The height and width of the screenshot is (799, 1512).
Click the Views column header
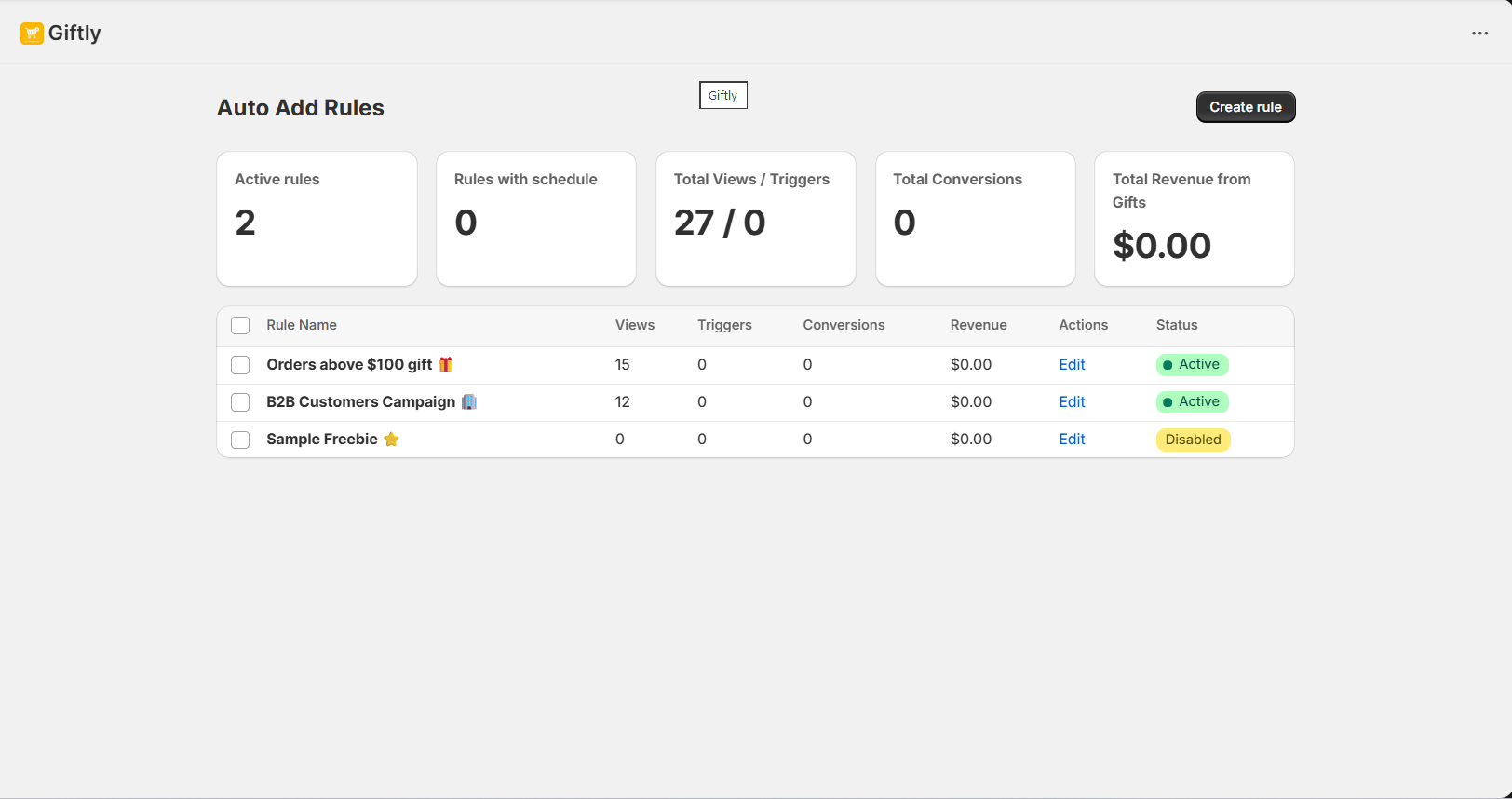[x=635, y=326]
